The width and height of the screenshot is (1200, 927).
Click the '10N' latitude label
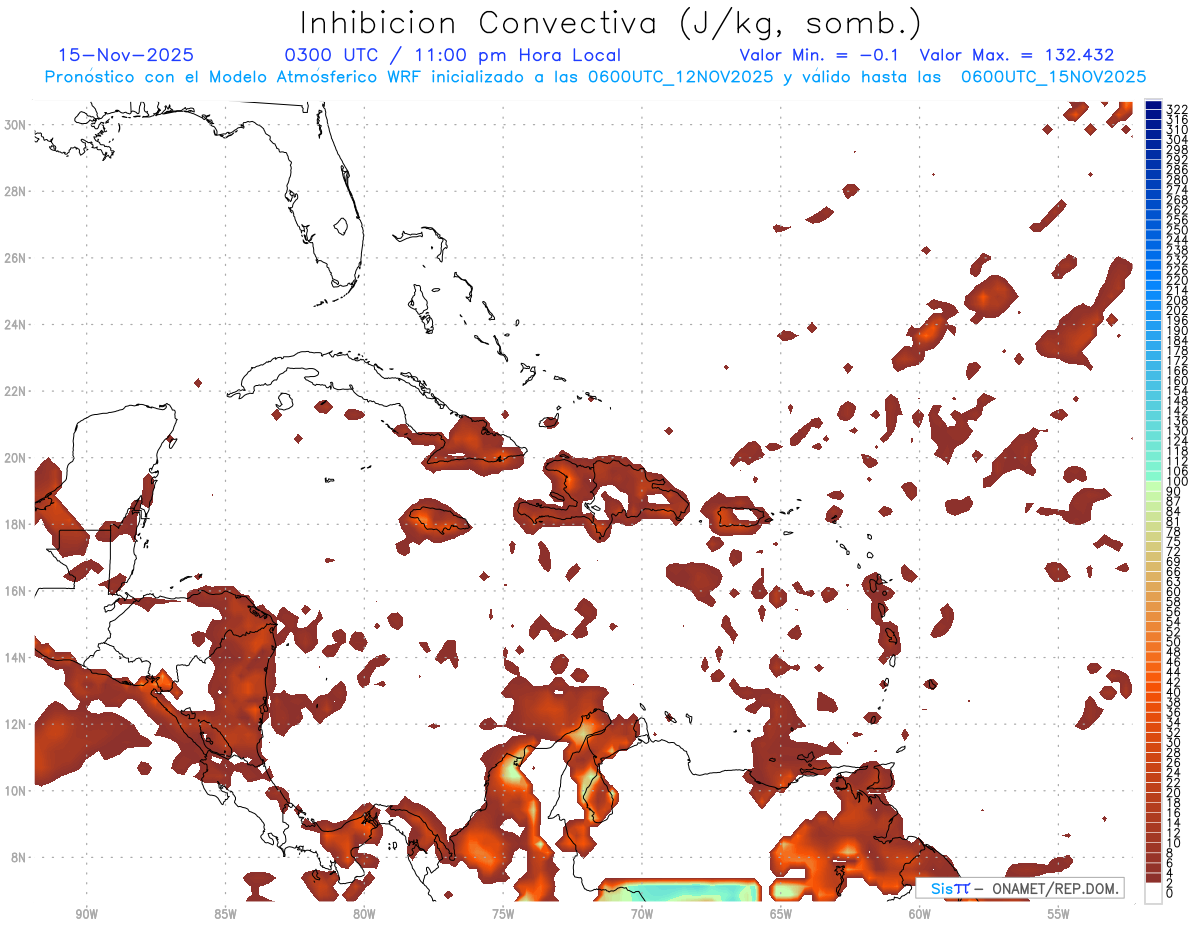pyautogui.click(x=15, y=790)
